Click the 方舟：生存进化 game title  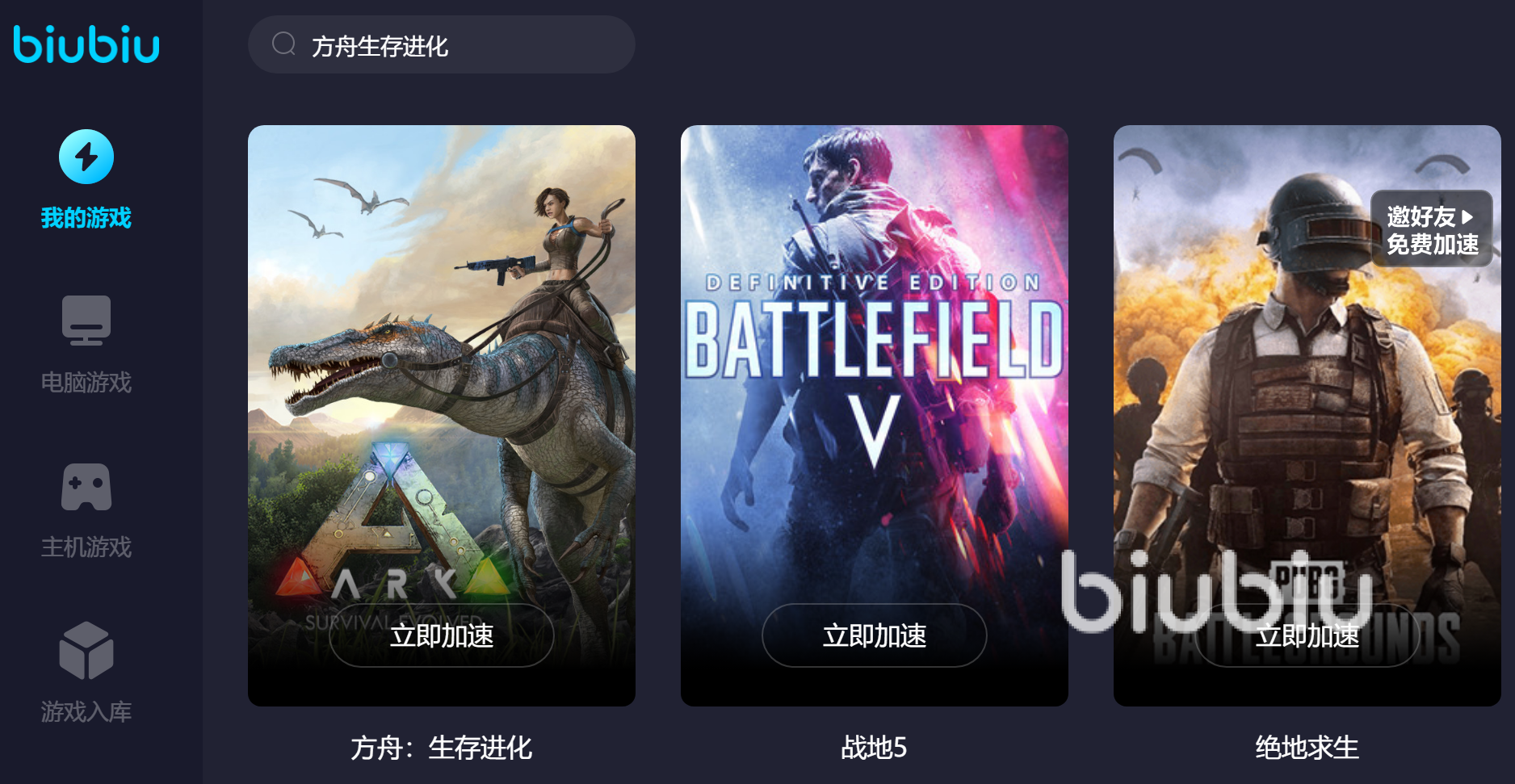click(x=442, y=748)
